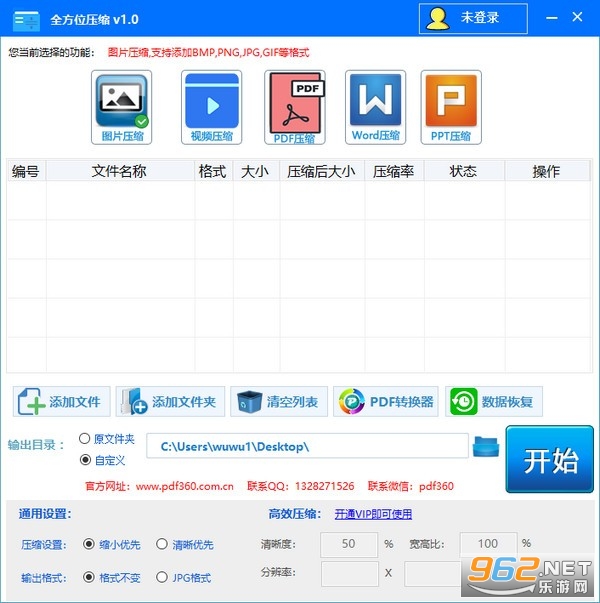
Task: Select the PPT压缩 icon
Action: coord(451,107)
